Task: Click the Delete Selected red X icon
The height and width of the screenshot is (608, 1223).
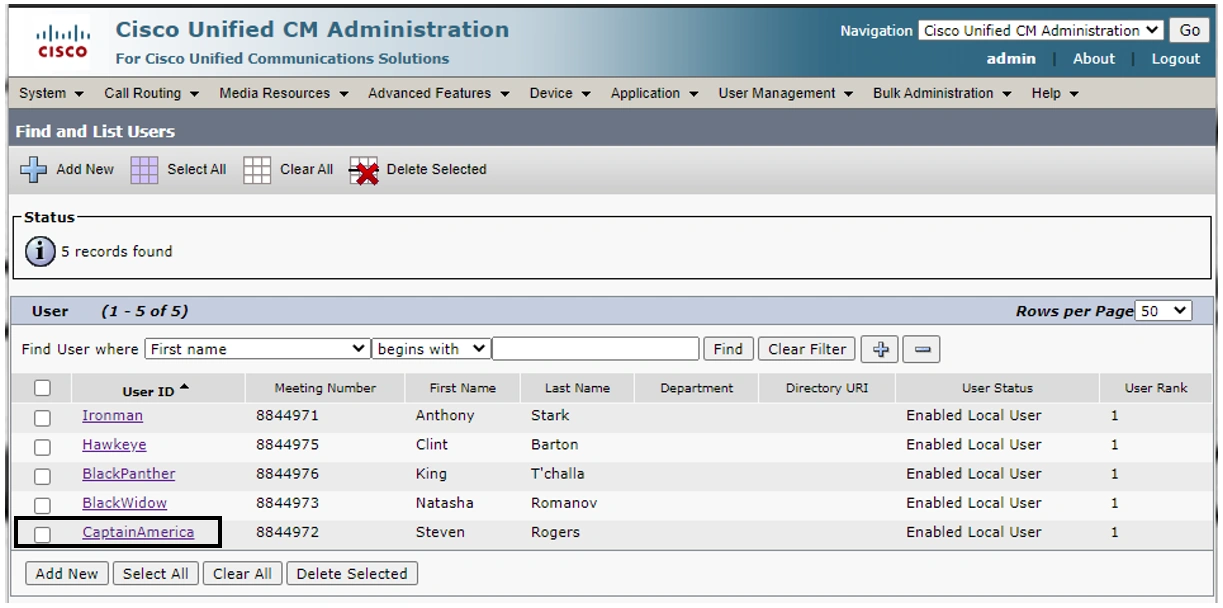Action: click(364, 171)
